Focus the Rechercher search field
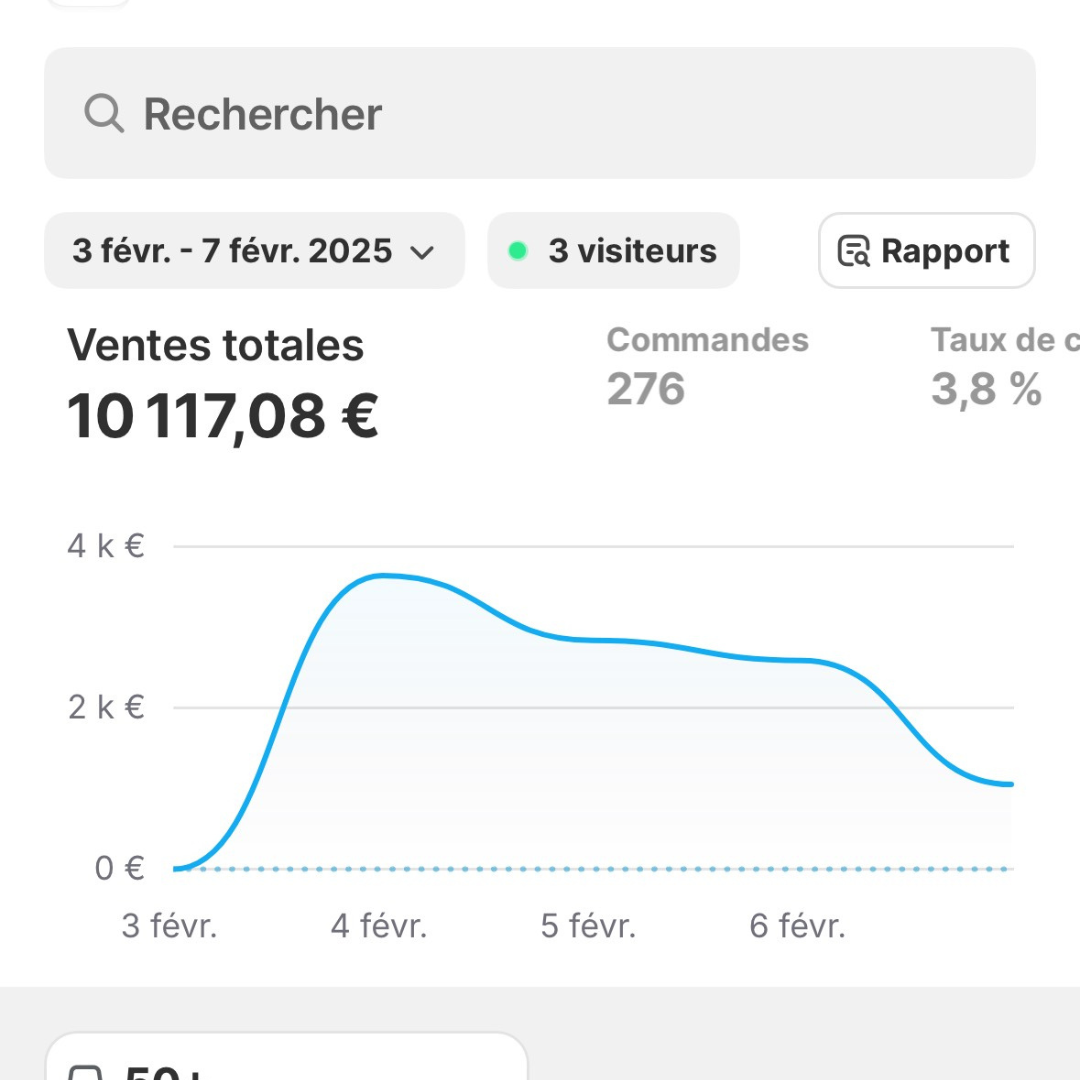Image resolution: width=1080 pixels, height=1080 pixels. 540,114
